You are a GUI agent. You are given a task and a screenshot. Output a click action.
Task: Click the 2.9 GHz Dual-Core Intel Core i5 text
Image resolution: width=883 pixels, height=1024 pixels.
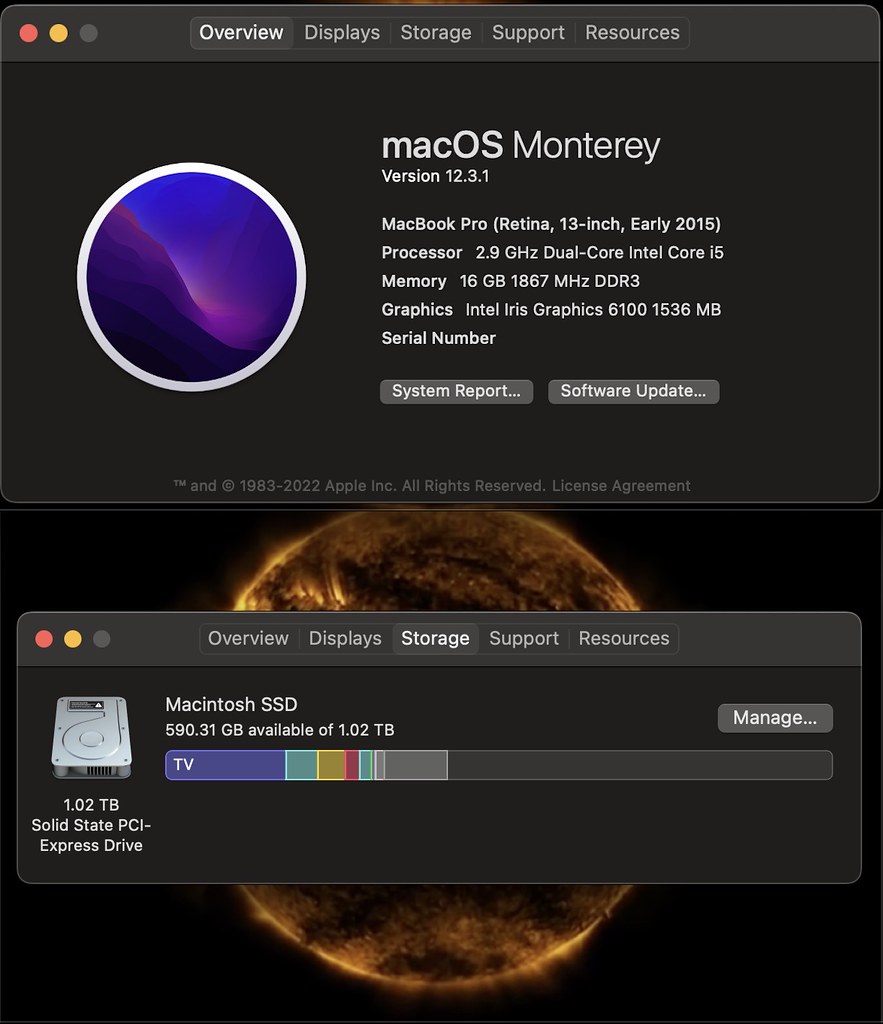click(x=600, y=253)
